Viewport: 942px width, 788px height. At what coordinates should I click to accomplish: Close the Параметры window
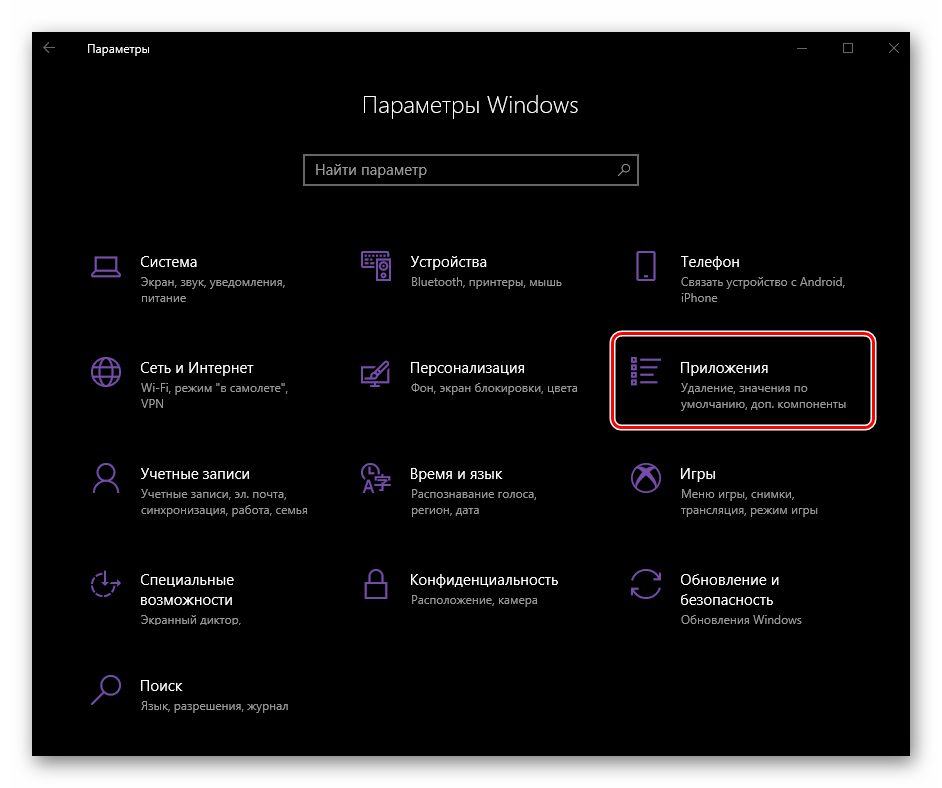[894, 48]
